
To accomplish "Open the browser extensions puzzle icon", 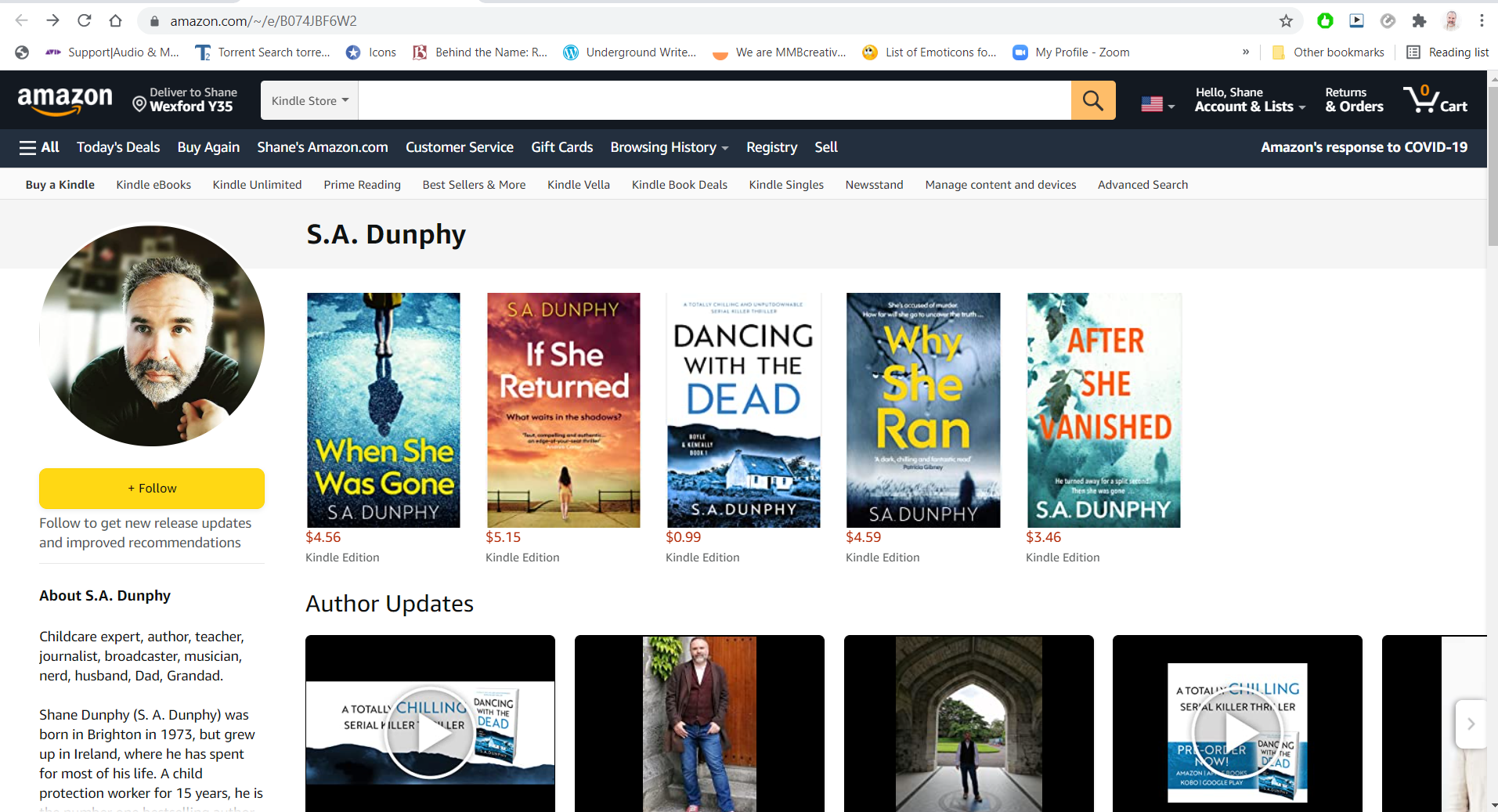I will pos(1419,21).
